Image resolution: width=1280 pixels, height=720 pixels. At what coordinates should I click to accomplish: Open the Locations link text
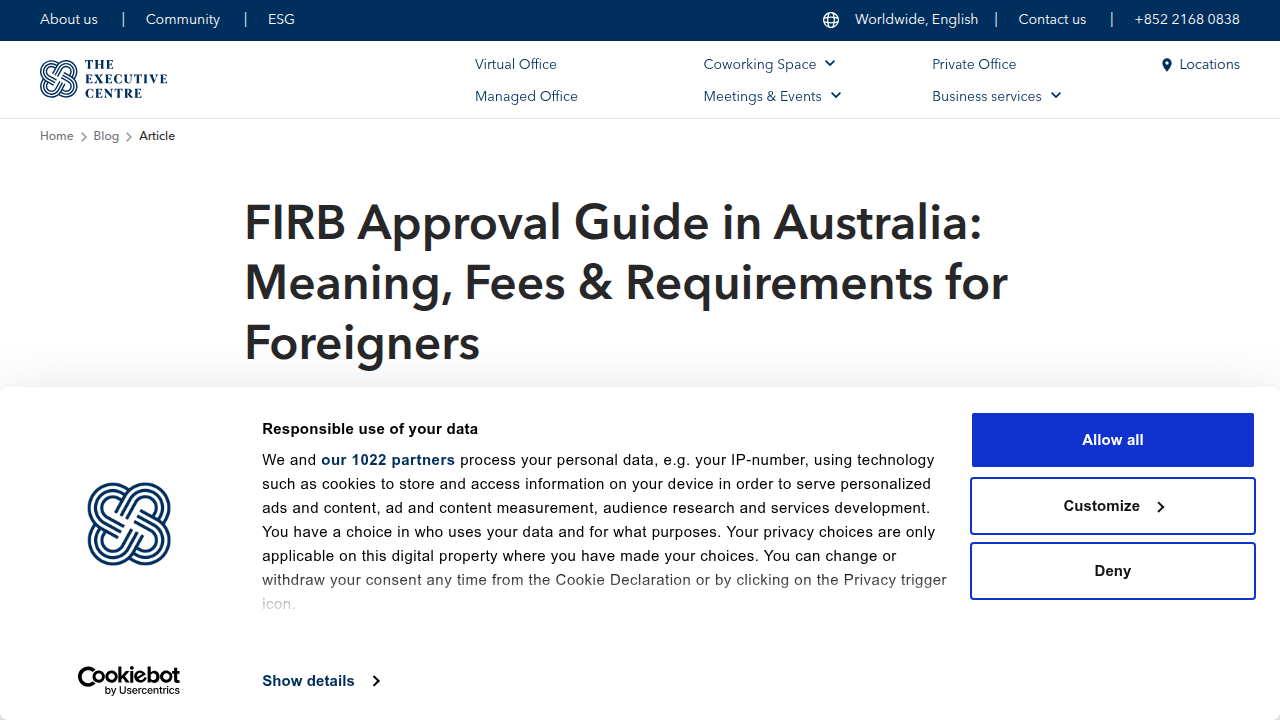1209,64
